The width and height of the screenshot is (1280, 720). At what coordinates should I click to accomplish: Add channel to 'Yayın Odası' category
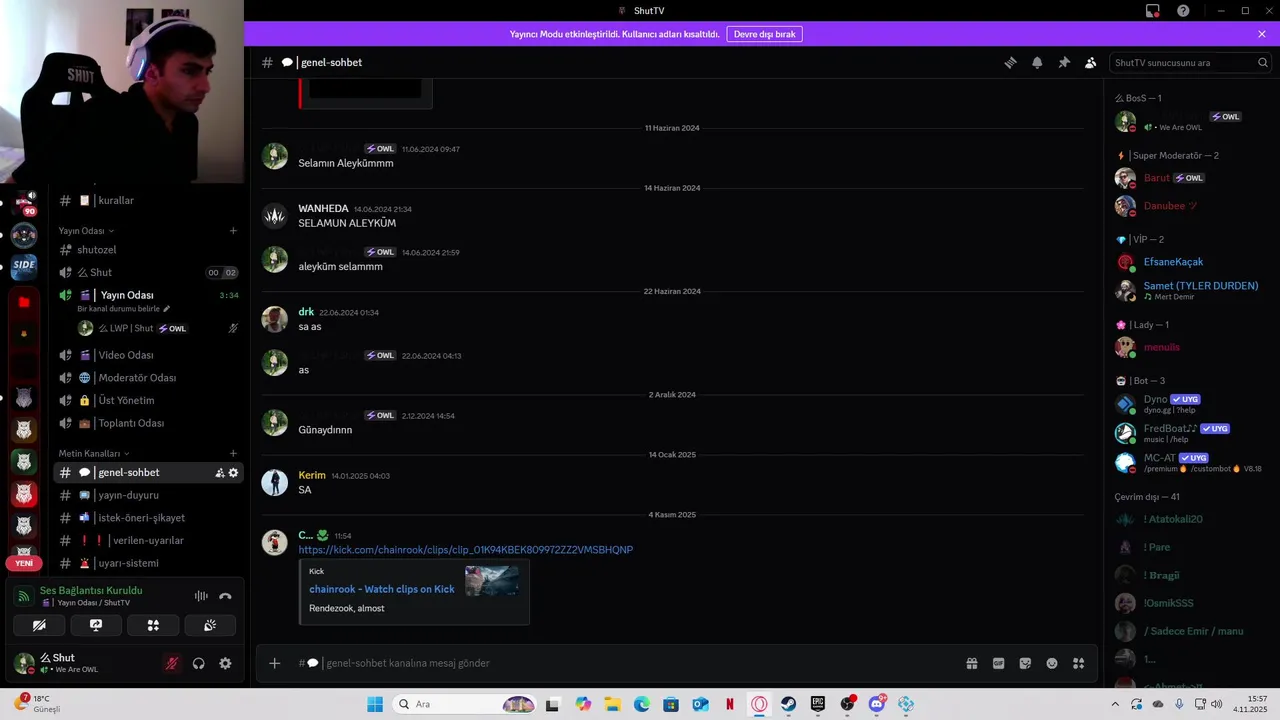point(233,231)
